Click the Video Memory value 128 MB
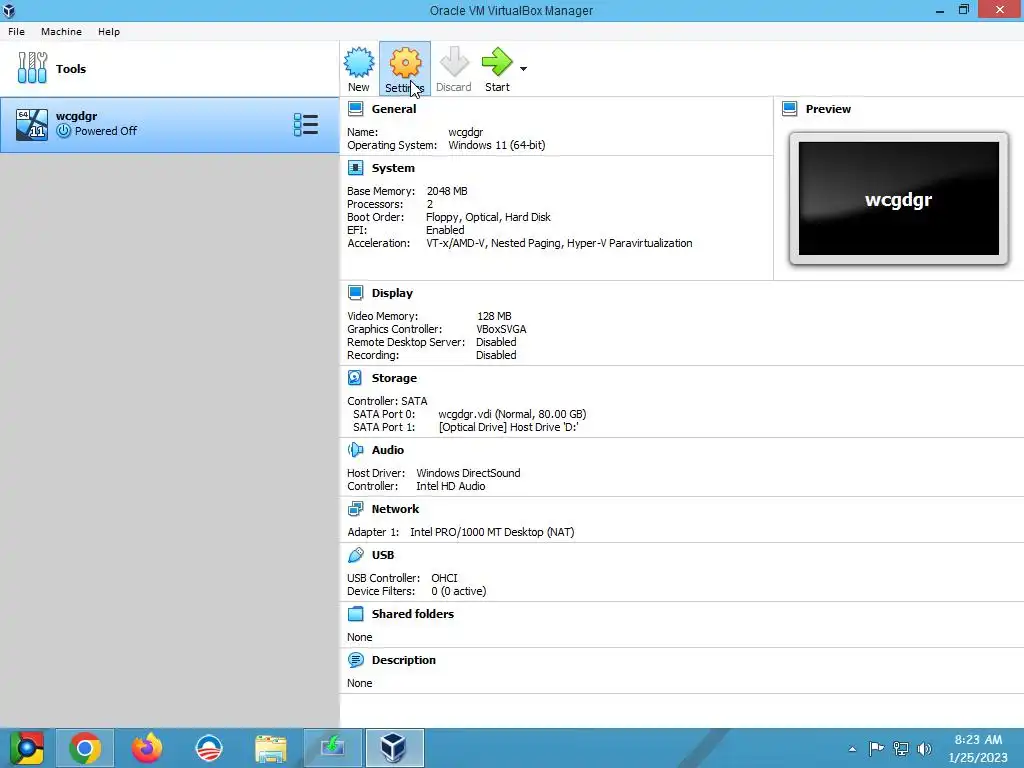Image resolution: width=1024 pixels, height=768 pixels. (x=494, y=316)
